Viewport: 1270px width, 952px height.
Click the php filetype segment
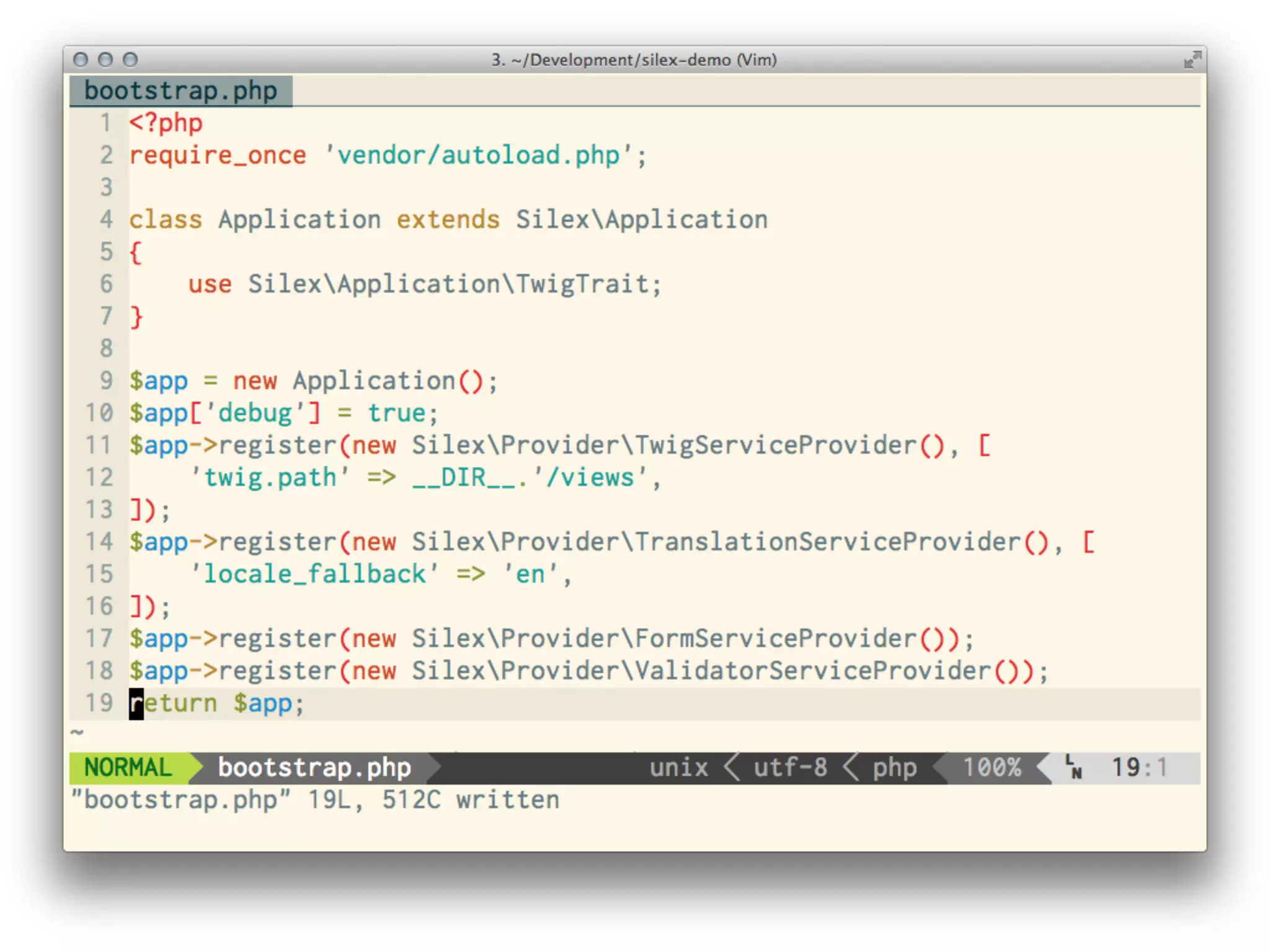[894, 767]
